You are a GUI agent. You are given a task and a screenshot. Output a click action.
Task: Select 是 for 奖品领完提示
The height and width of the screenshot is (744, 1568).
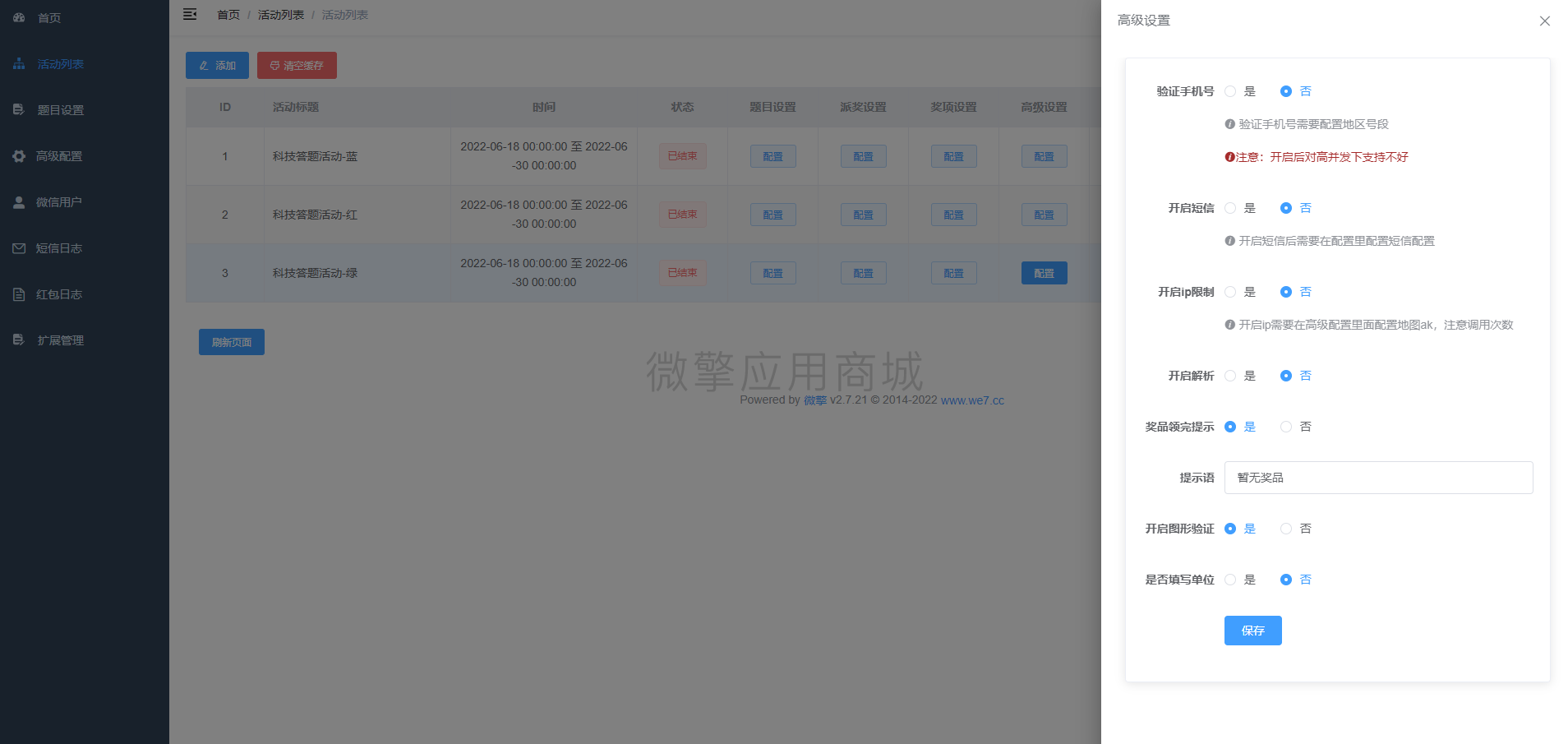(x=1230, y=427)
